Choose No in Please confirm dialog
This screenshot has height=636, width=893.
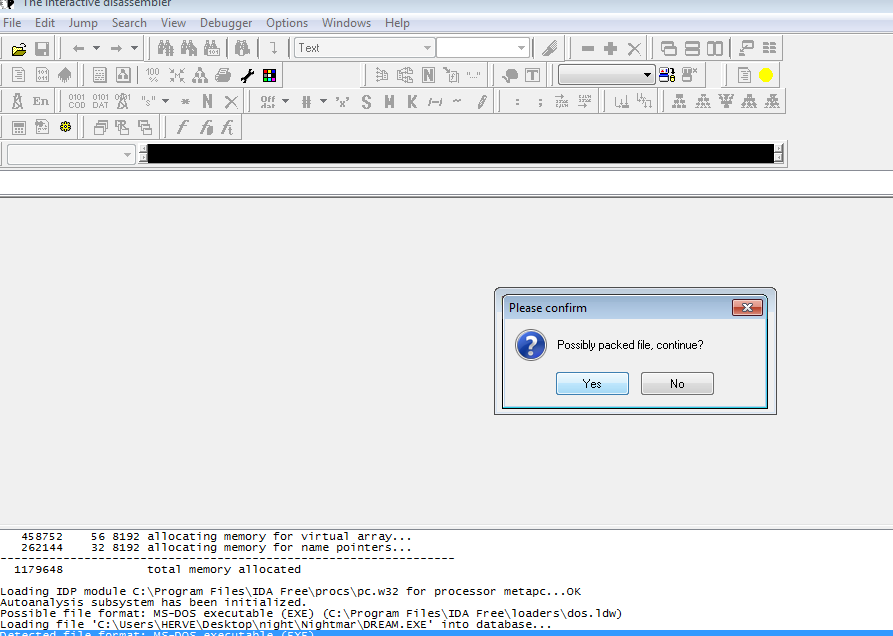[677, 384]
